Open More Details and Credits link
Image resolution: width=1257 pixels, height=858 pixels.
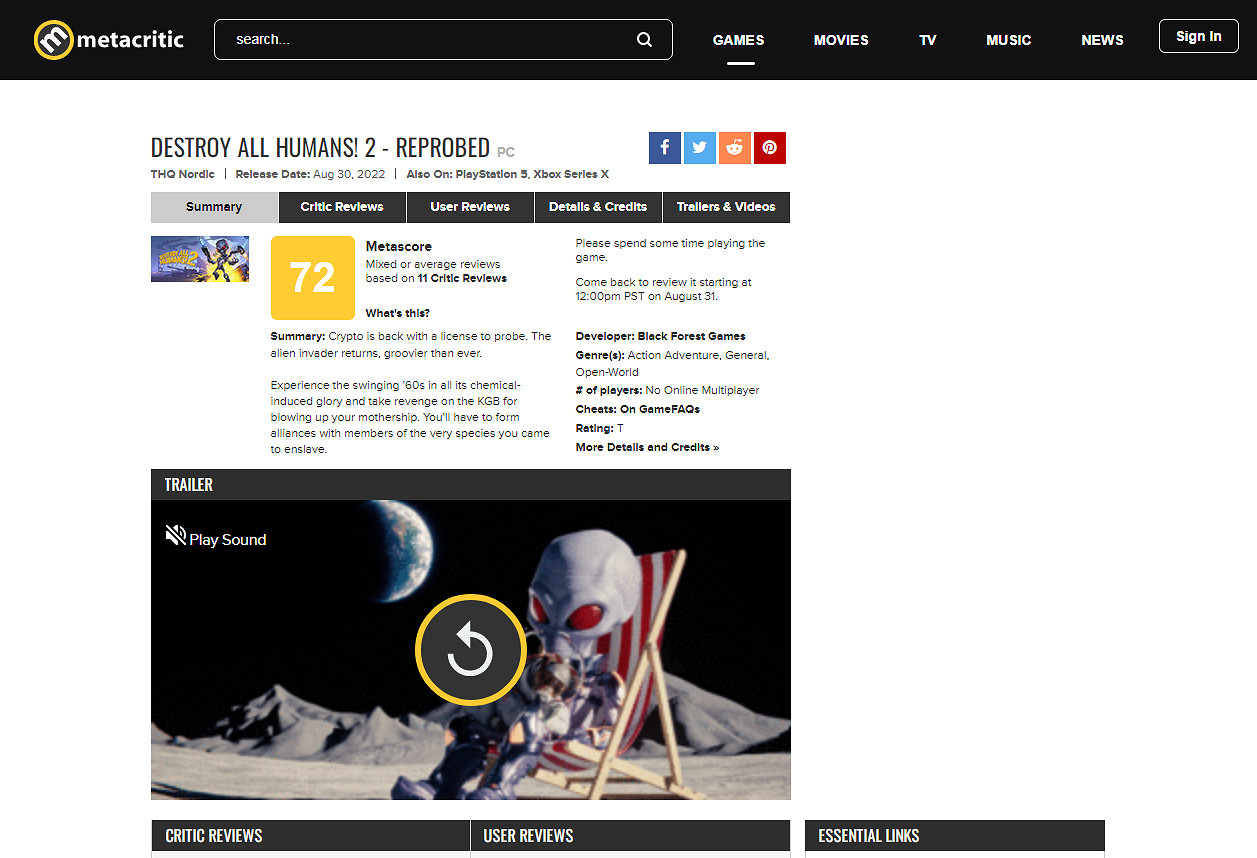(x=647, y=447)
